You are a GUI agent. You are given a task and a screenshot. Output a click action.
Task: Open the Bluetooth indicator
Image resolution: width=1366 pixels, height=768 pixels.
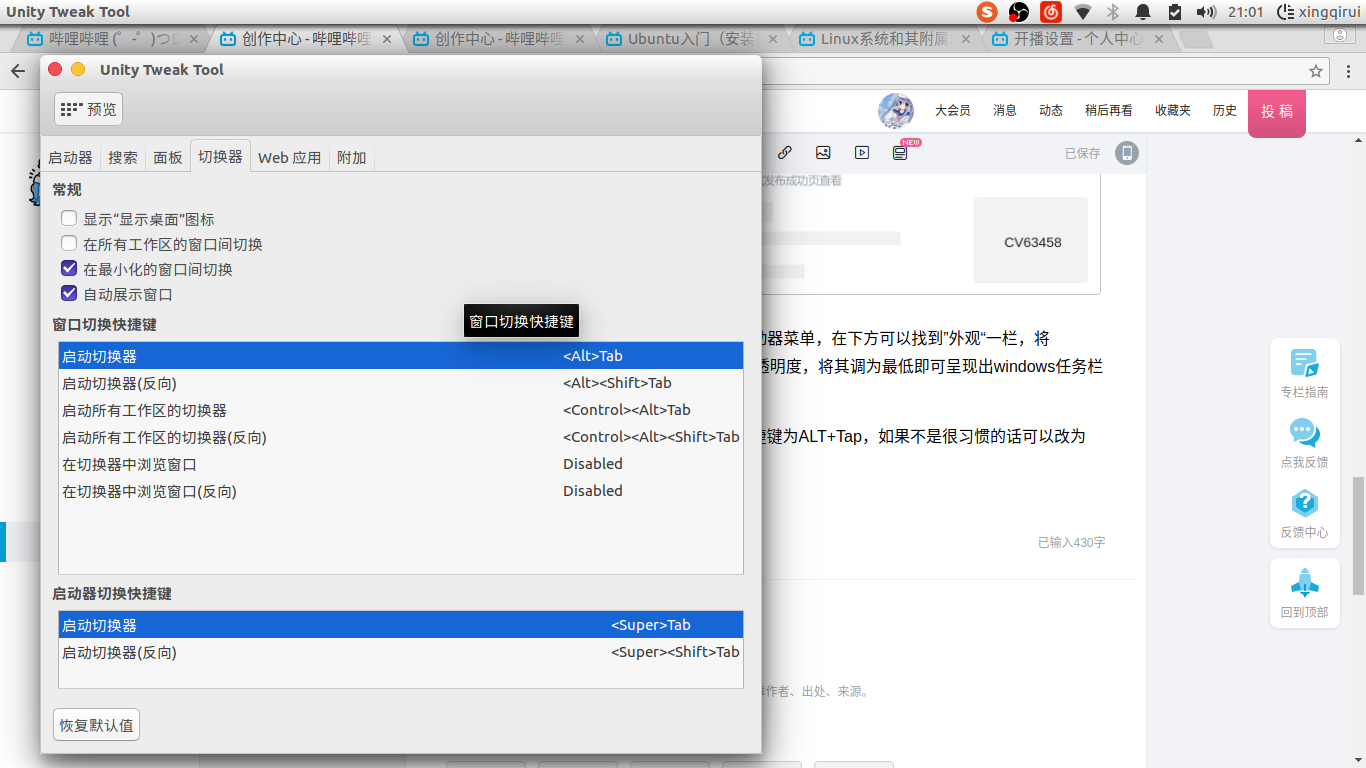1113,12
